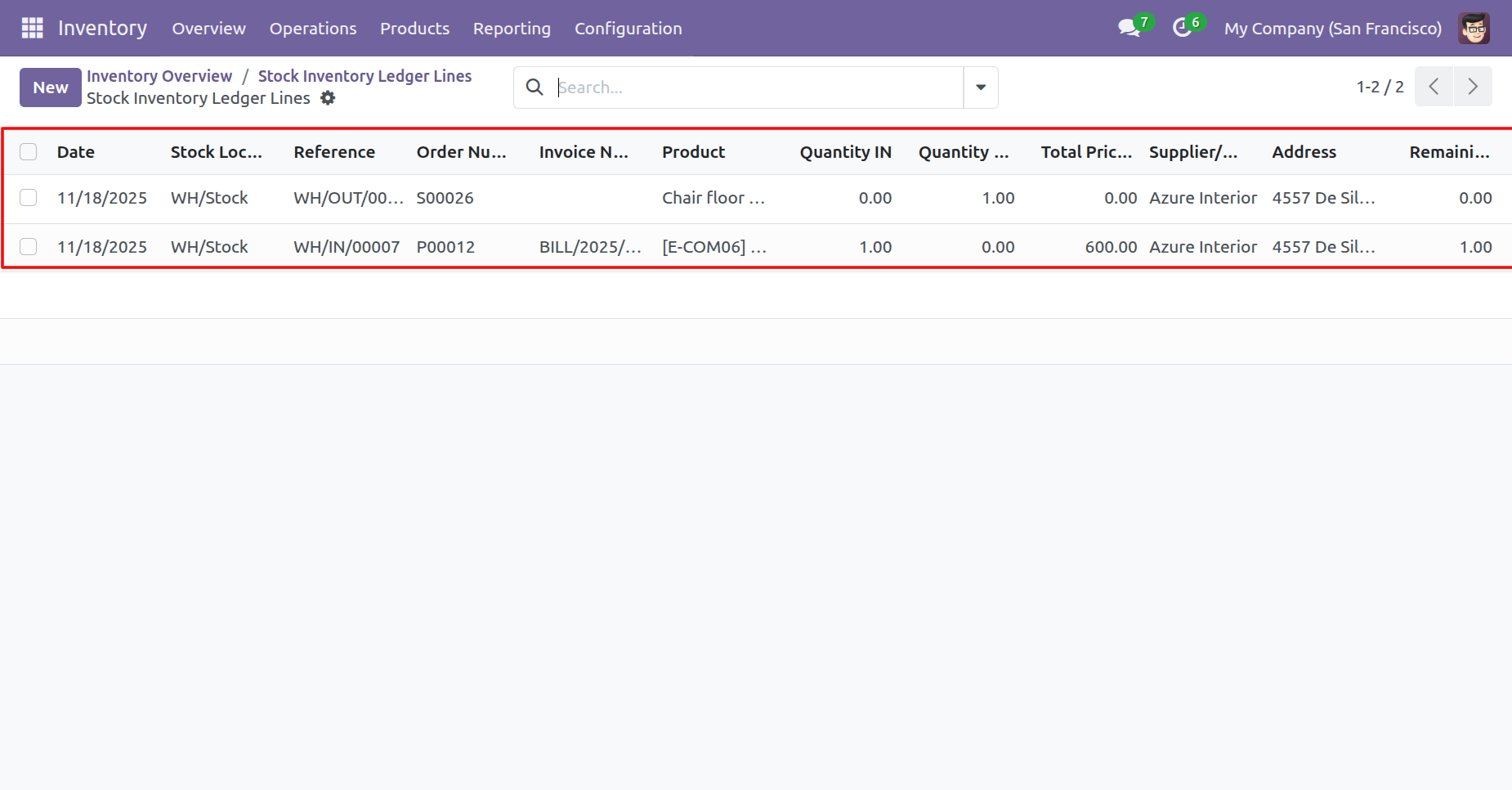
Task: Open the company switcher My Company (San Francisco)
Action: [1332, 29]
